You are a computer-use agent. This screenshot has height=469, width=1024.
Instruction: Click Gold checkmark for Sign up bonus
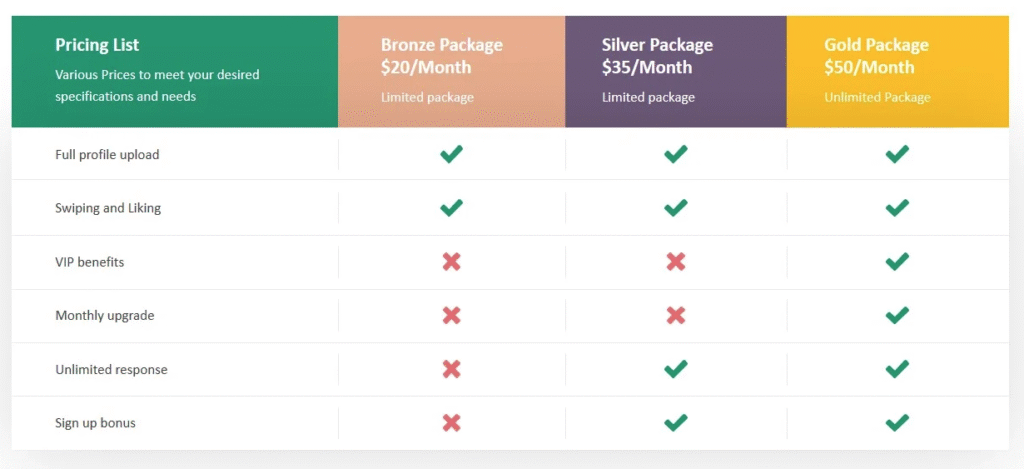coord(897,422)
